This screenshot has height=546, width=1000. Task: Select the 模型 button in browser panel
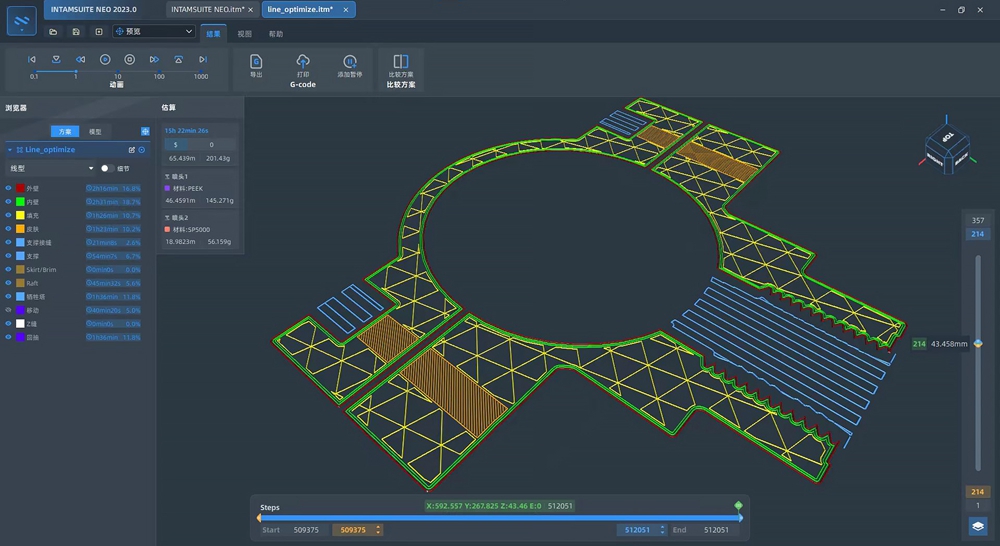[x=95, y=131]
